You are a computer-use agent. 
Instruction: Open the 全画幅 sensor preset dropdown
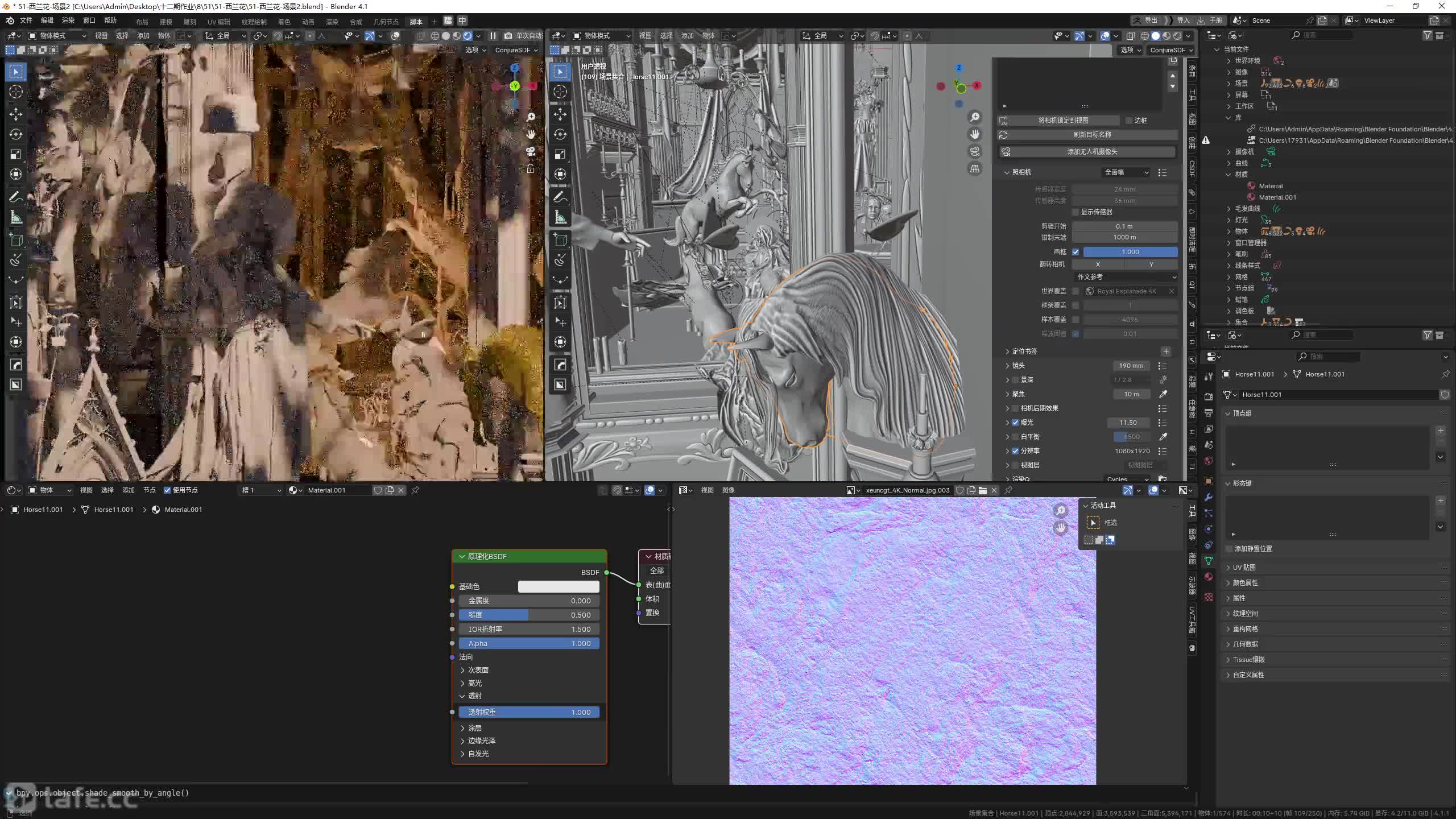[x=1126, y=172]
